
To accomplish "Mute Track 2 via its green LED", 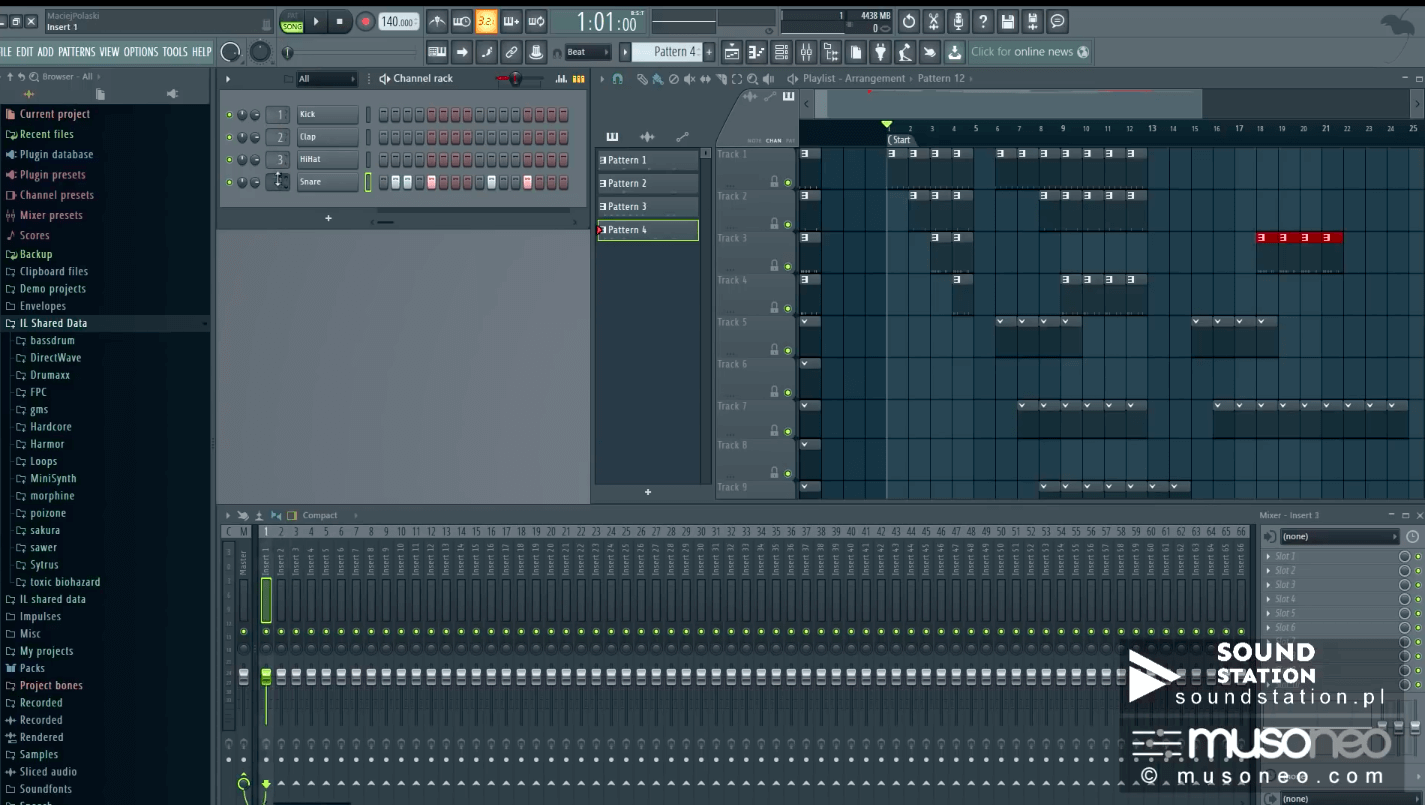I will point(788,224).
